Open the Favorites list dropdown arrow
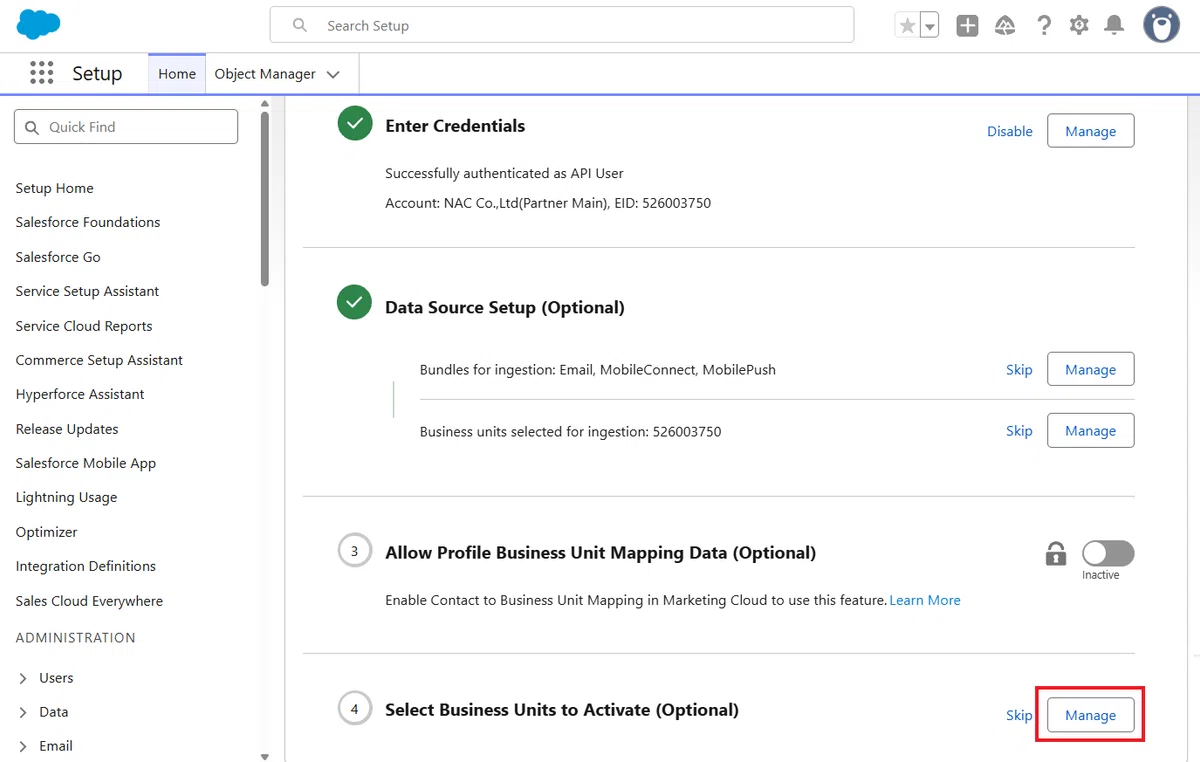The width and height of the screenshot is (1200, 762). click(930, 26)
